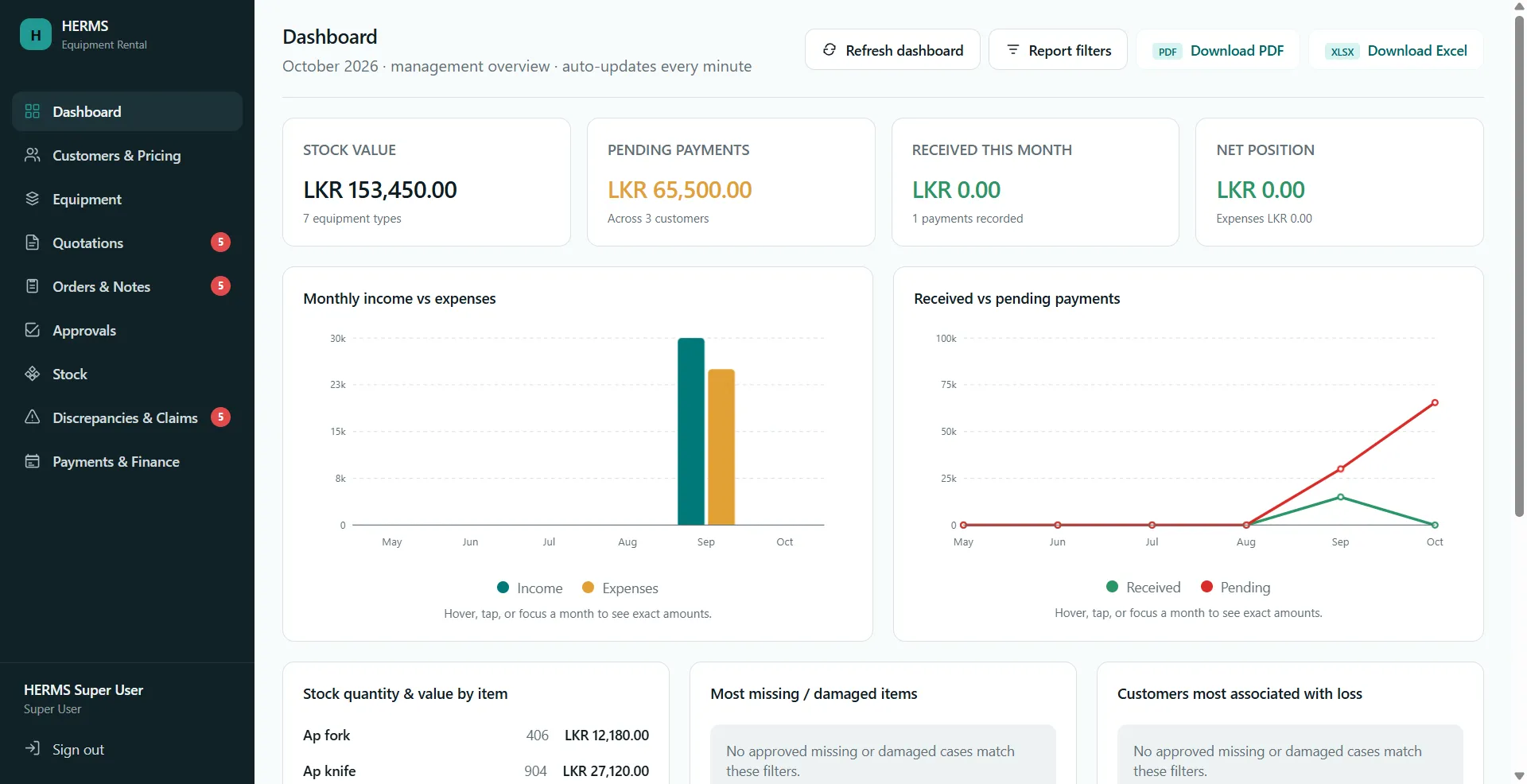Click the Customers & Pricing people icon
The width and height of the screenshot is (1527, 784).
click(x=33, y=155)
